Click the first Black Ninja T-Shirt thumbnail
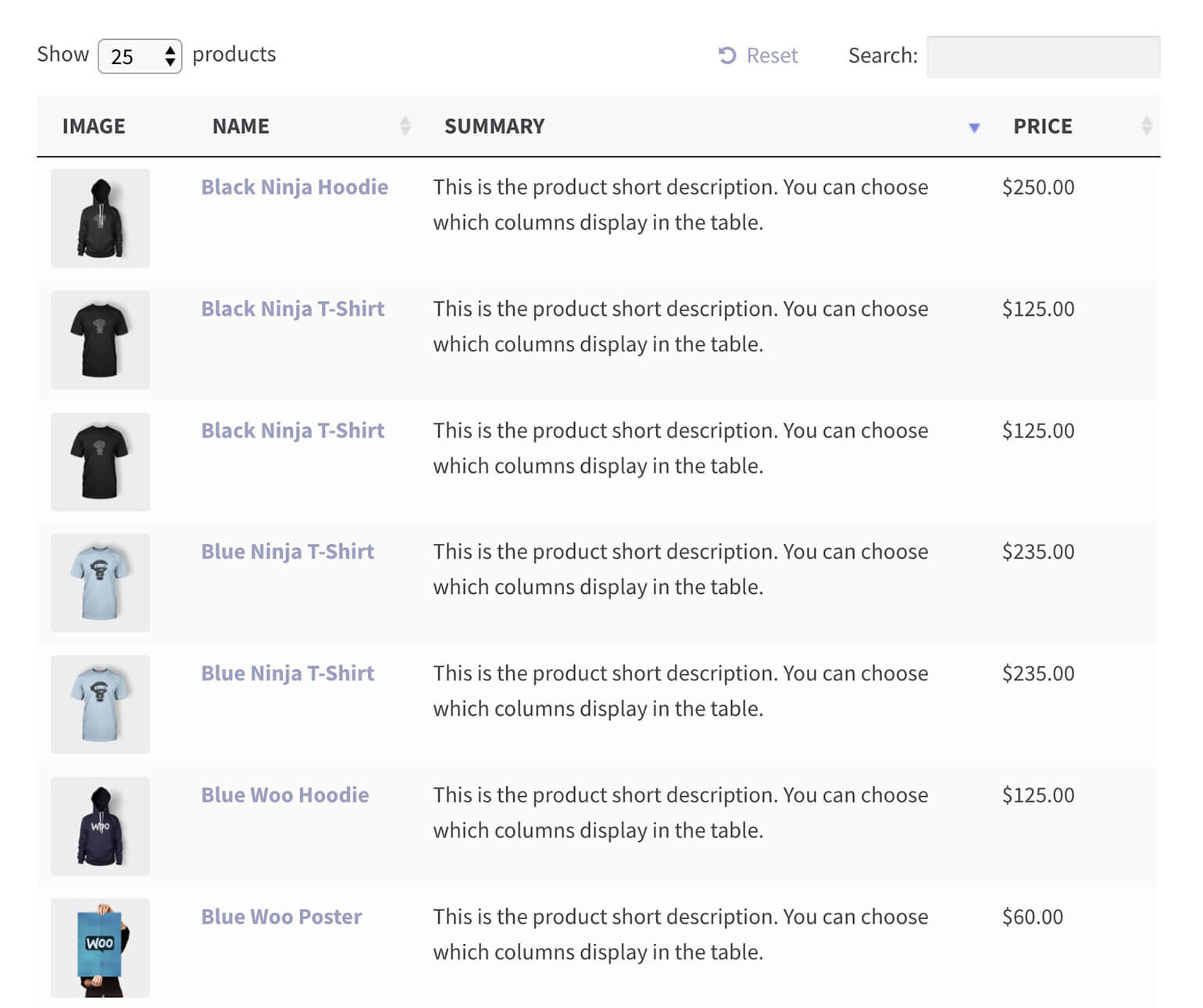 (100, 341)
